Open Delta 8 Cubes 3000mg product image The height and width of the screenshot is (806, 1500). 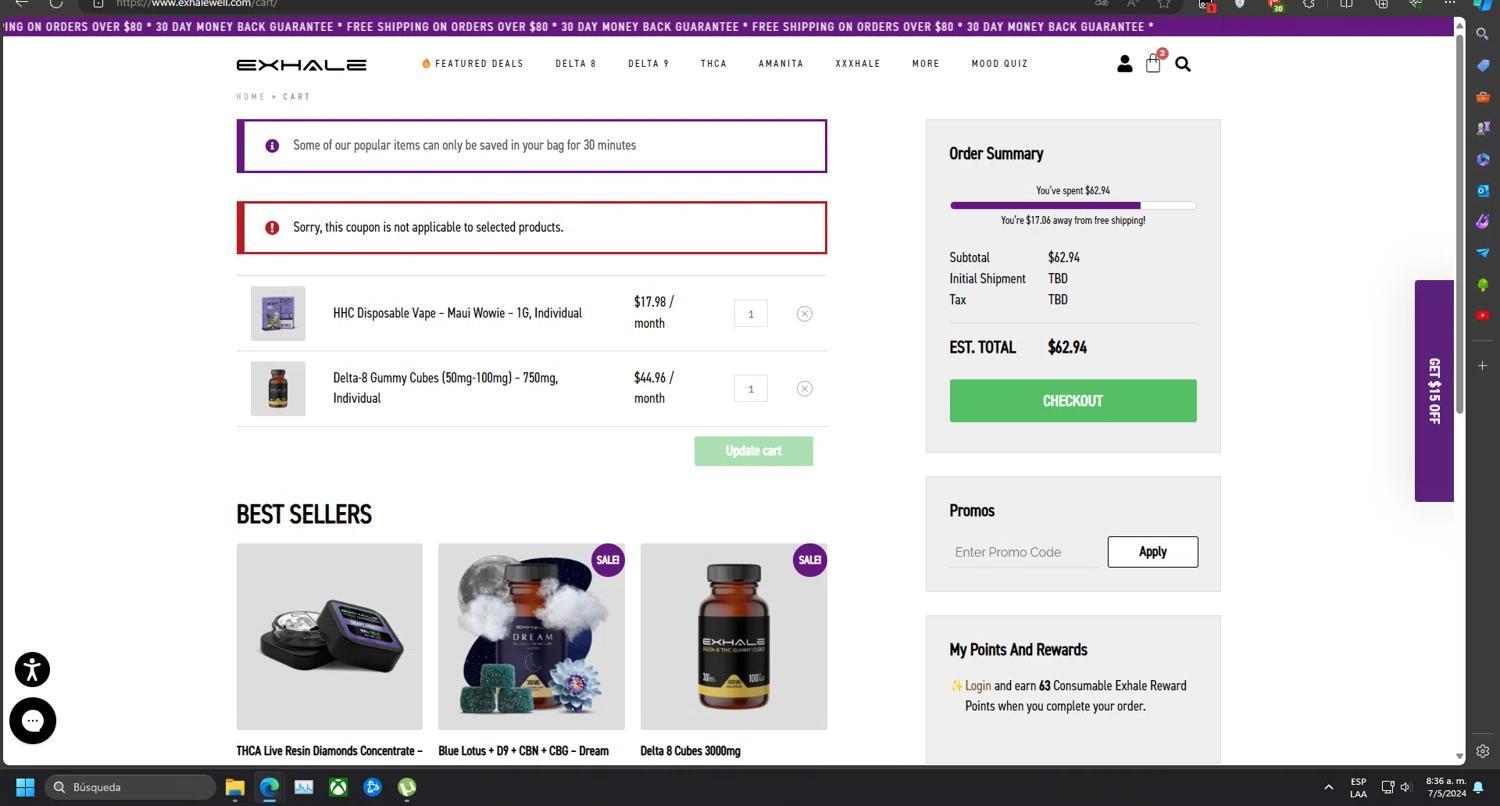click(734, 637)
